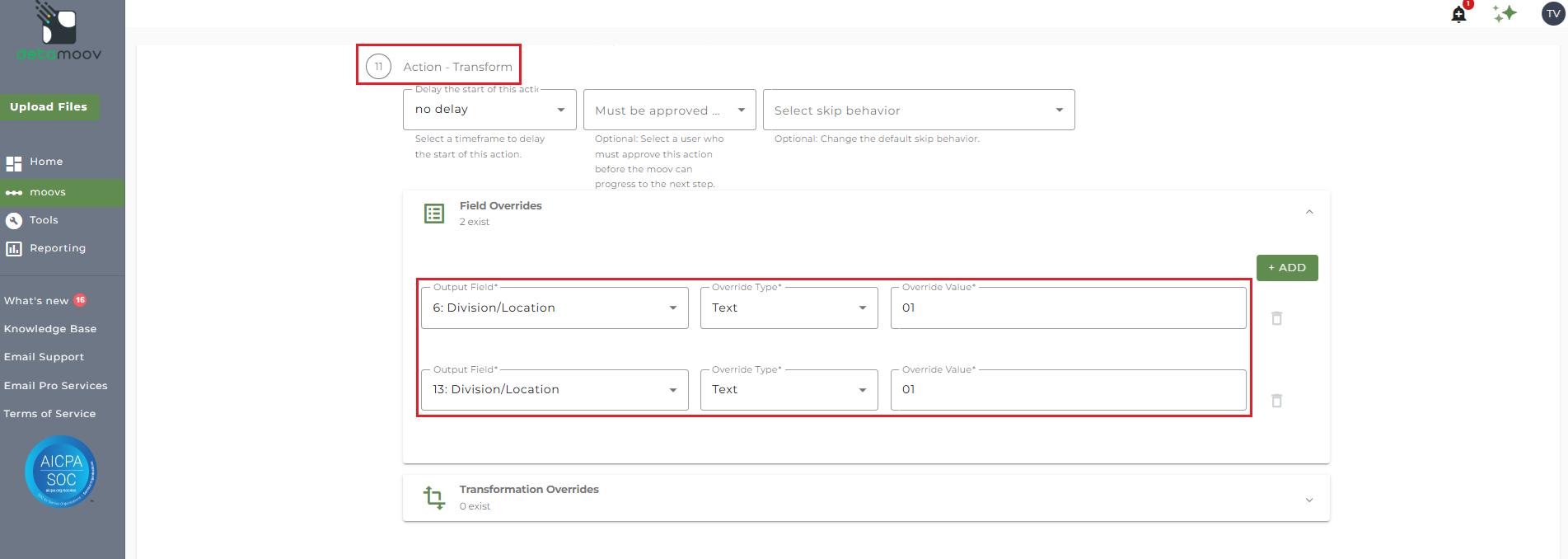The width and height of the screenshot is (1568, 559).
Task: Open the Knowledge Base link
Action: coord(50,329)
